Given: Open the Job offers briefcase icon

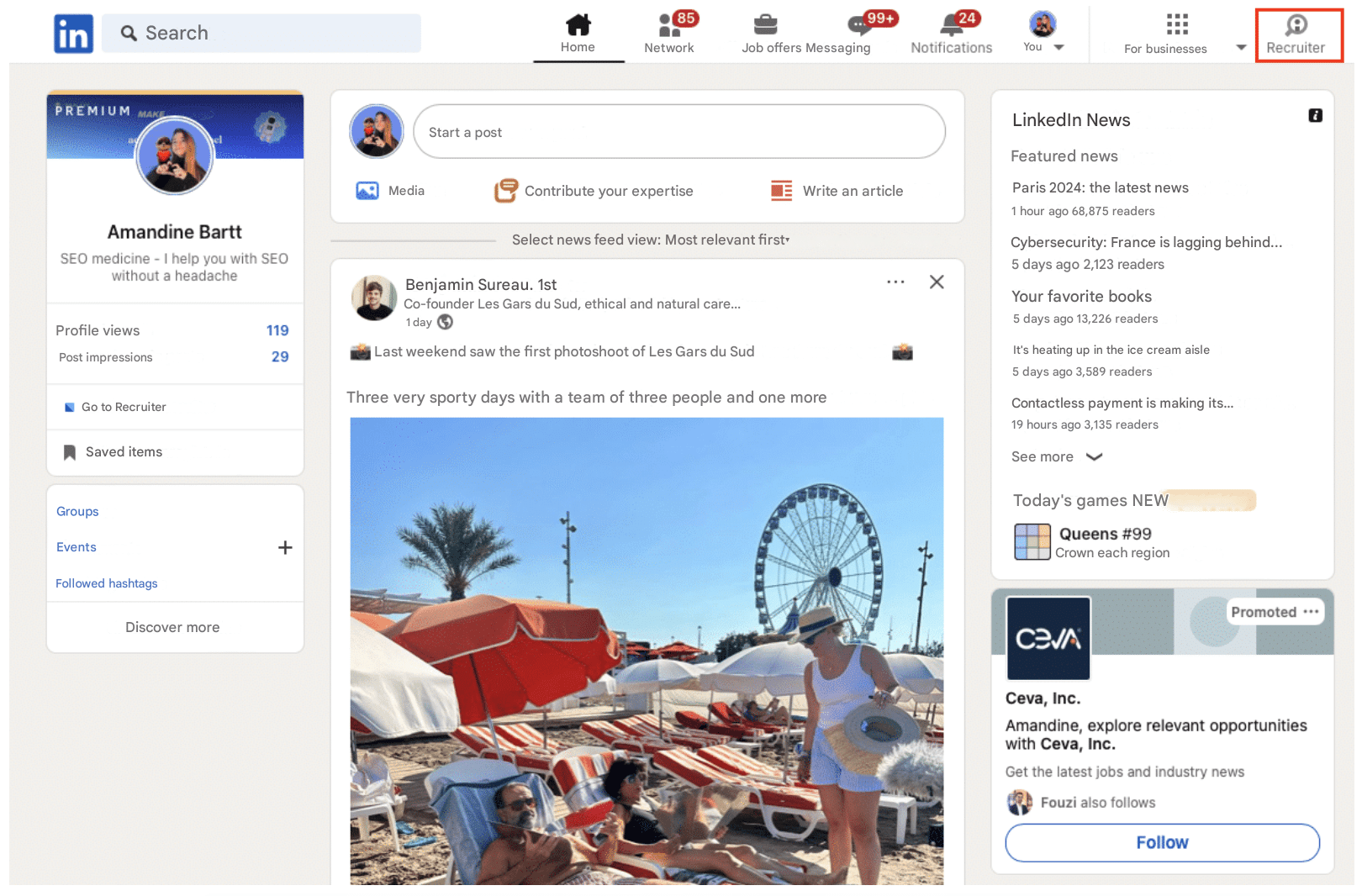Looking at the screenshot, I should click(x=765, y=25).
